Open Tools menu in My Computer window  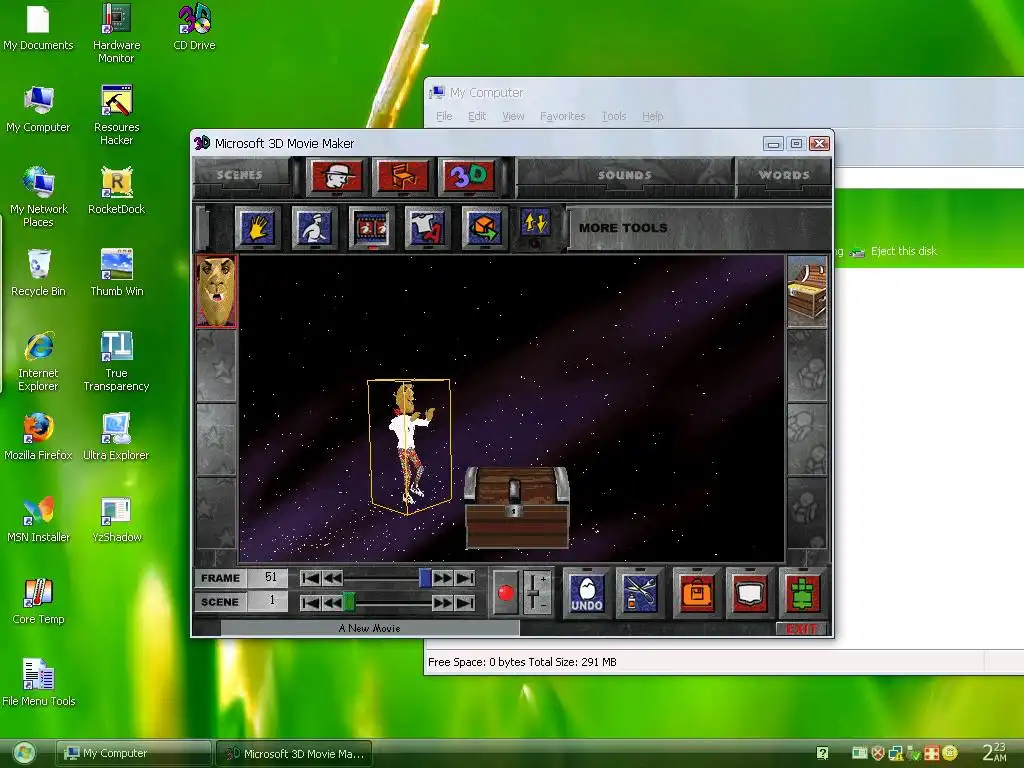point(614,116)
